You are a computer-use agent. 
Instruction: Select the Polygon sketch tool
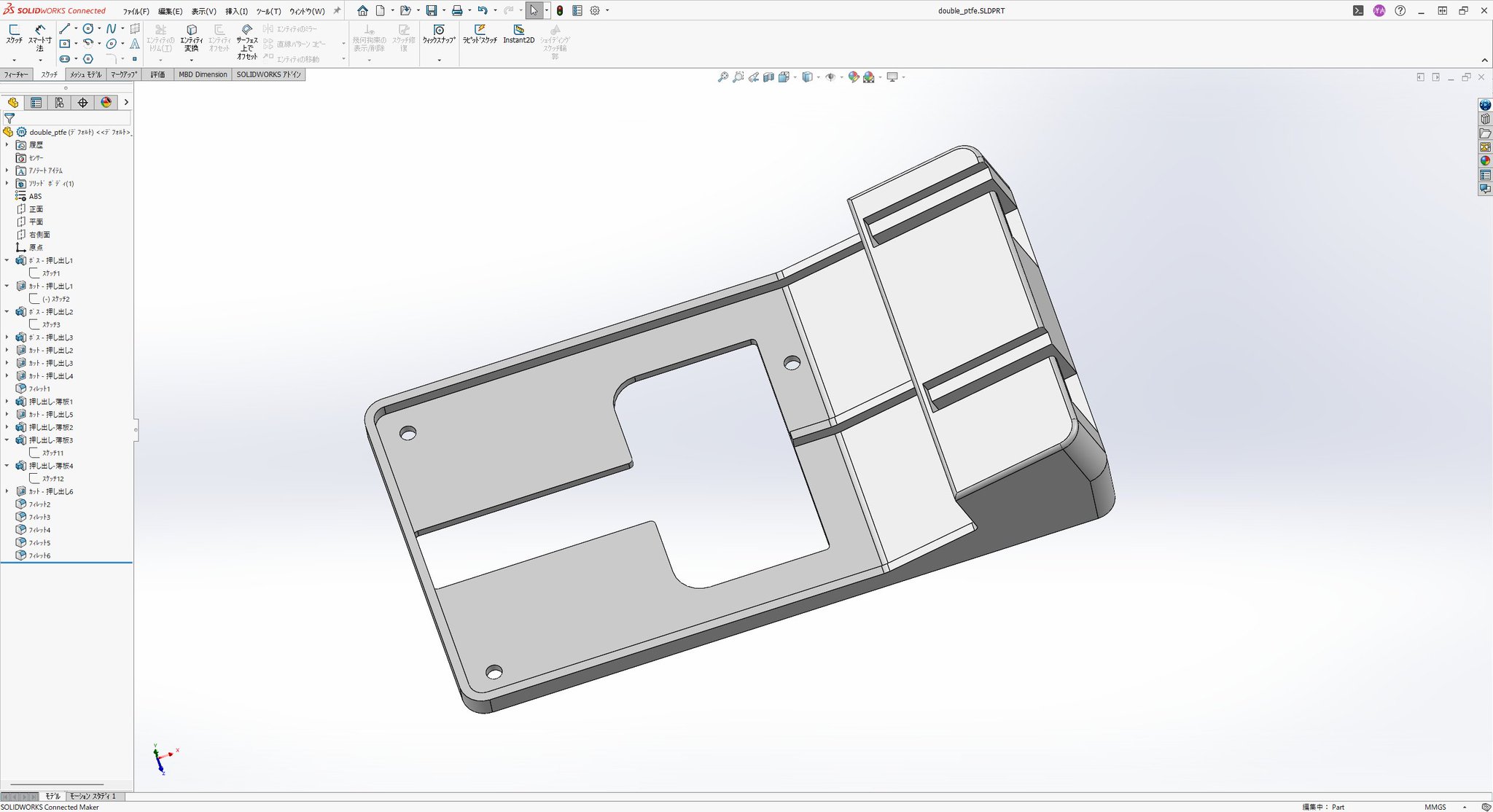point(88,59)
